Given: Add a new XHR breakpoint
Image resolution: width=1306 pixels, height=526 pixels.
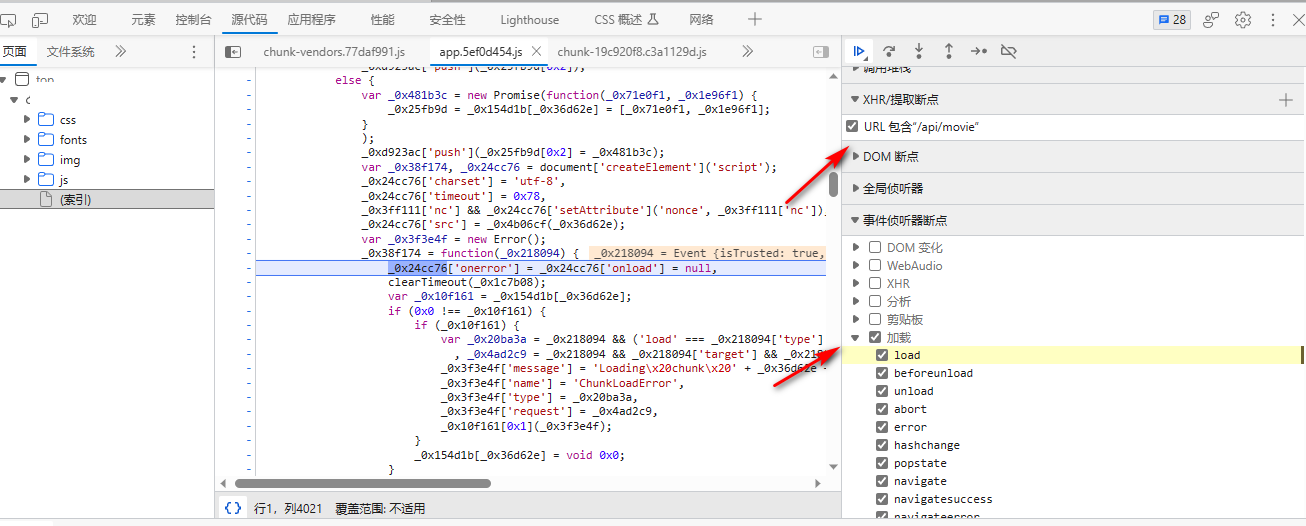Looking at the screenshot, I should coord(1286,99).
